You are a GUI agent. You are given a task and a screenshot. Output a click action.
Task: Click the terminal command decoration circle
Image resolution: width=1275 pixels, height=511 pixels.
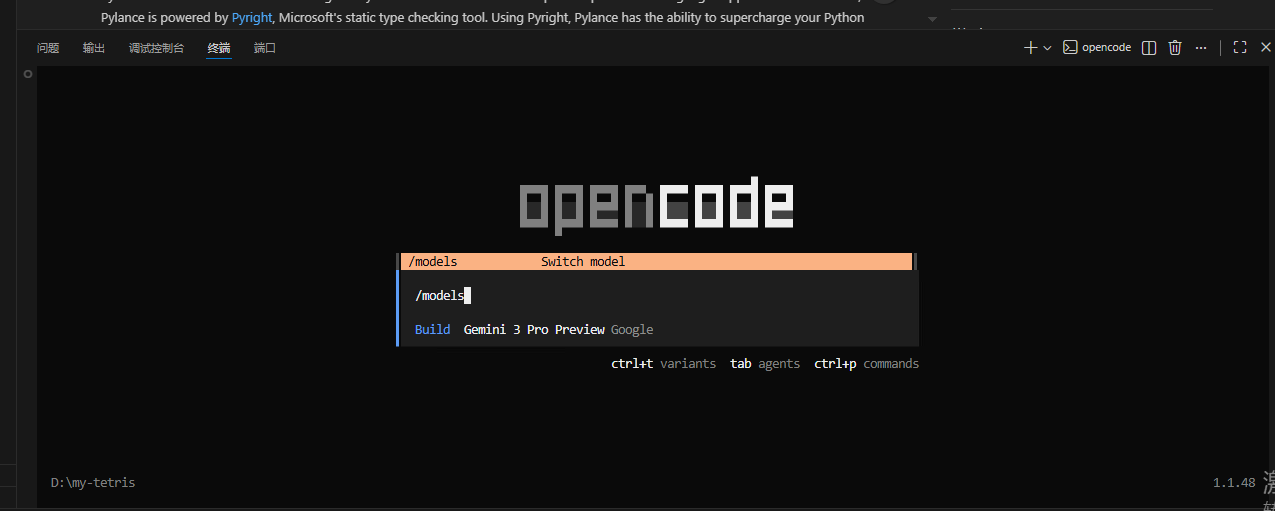pos(28,74)
